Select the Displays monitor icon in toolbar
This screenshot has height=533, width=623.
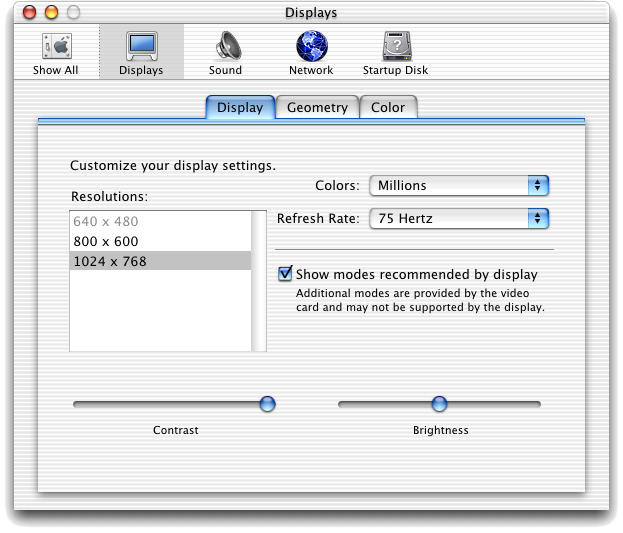click(142, 47)
